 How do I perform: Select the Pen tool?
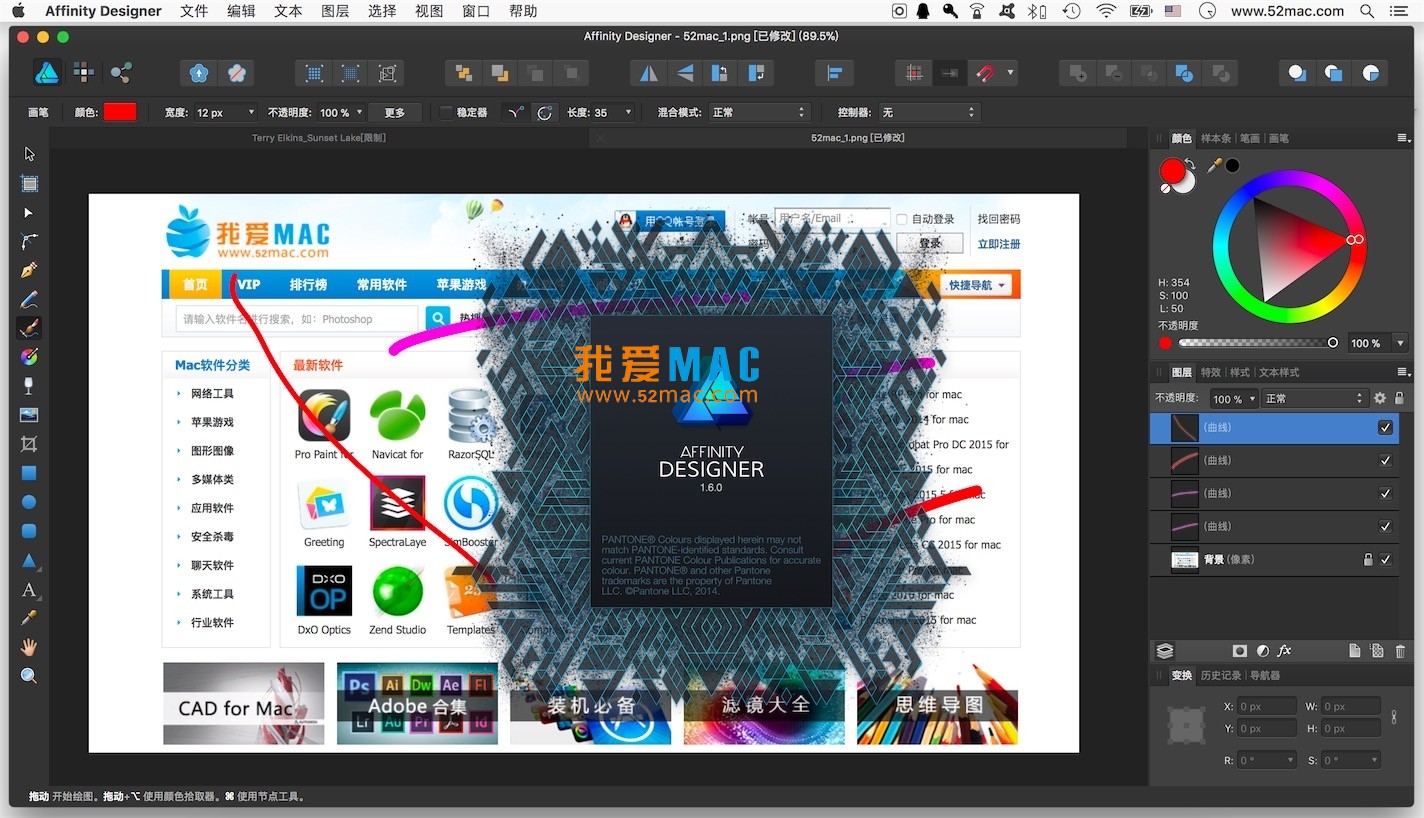[x=28, y=268]
